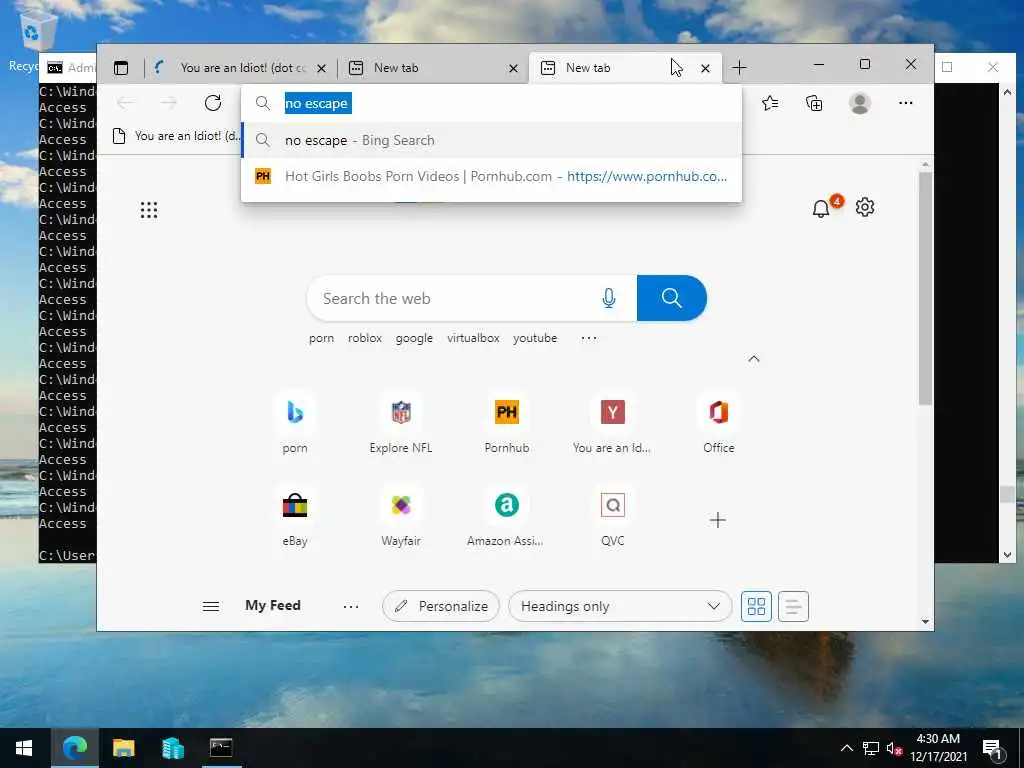The height and width of the screenshot is (768, 1024).
Task: Search suggestion chip roblox
Action: tap(364, 338)
